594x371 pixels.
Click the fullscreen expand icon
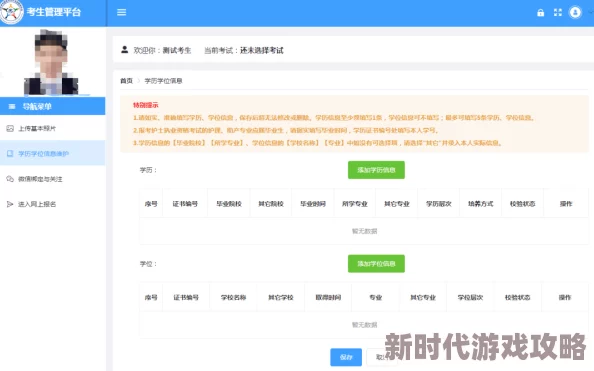point(558,13)
